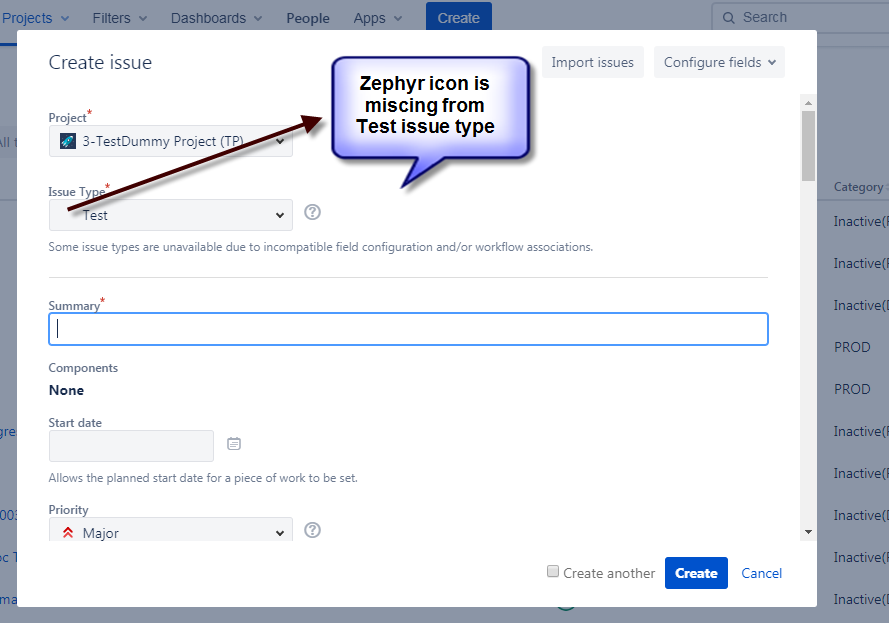
Task: Click the Search field in the header
Action: [x=801, y=18]
